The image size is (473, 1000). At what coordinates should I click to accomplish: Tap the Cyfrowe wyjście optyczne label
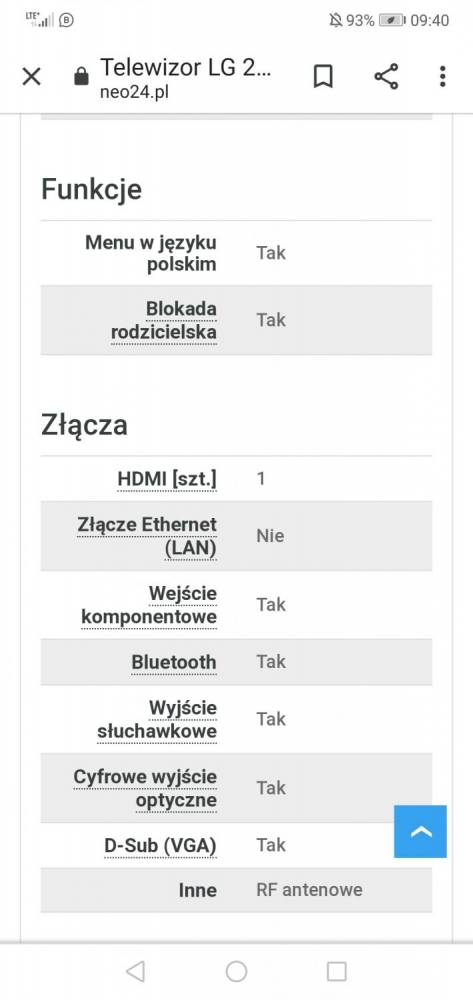(x=145, y=788)
